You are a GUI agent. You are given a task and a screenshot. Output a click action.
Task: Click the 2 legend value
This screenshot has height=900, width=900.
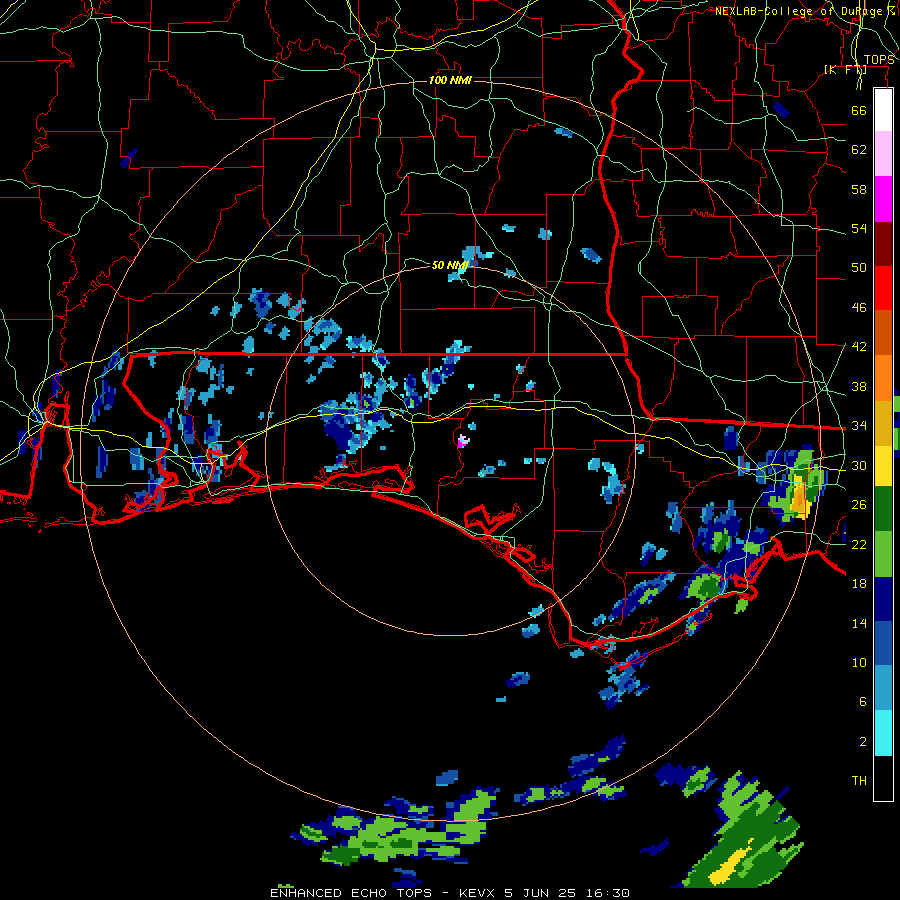tap(862, 742)
